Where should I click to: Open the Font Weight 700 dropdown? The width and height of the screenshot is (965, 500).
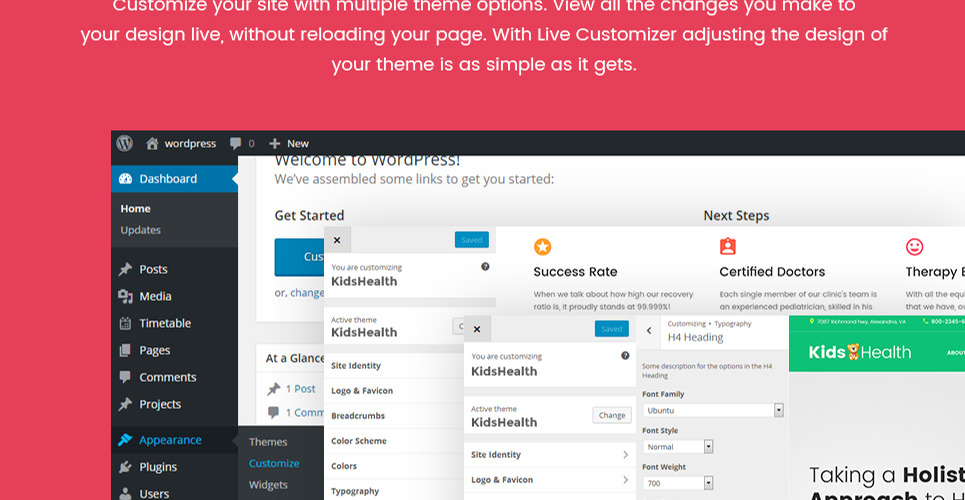coord(678,483)
